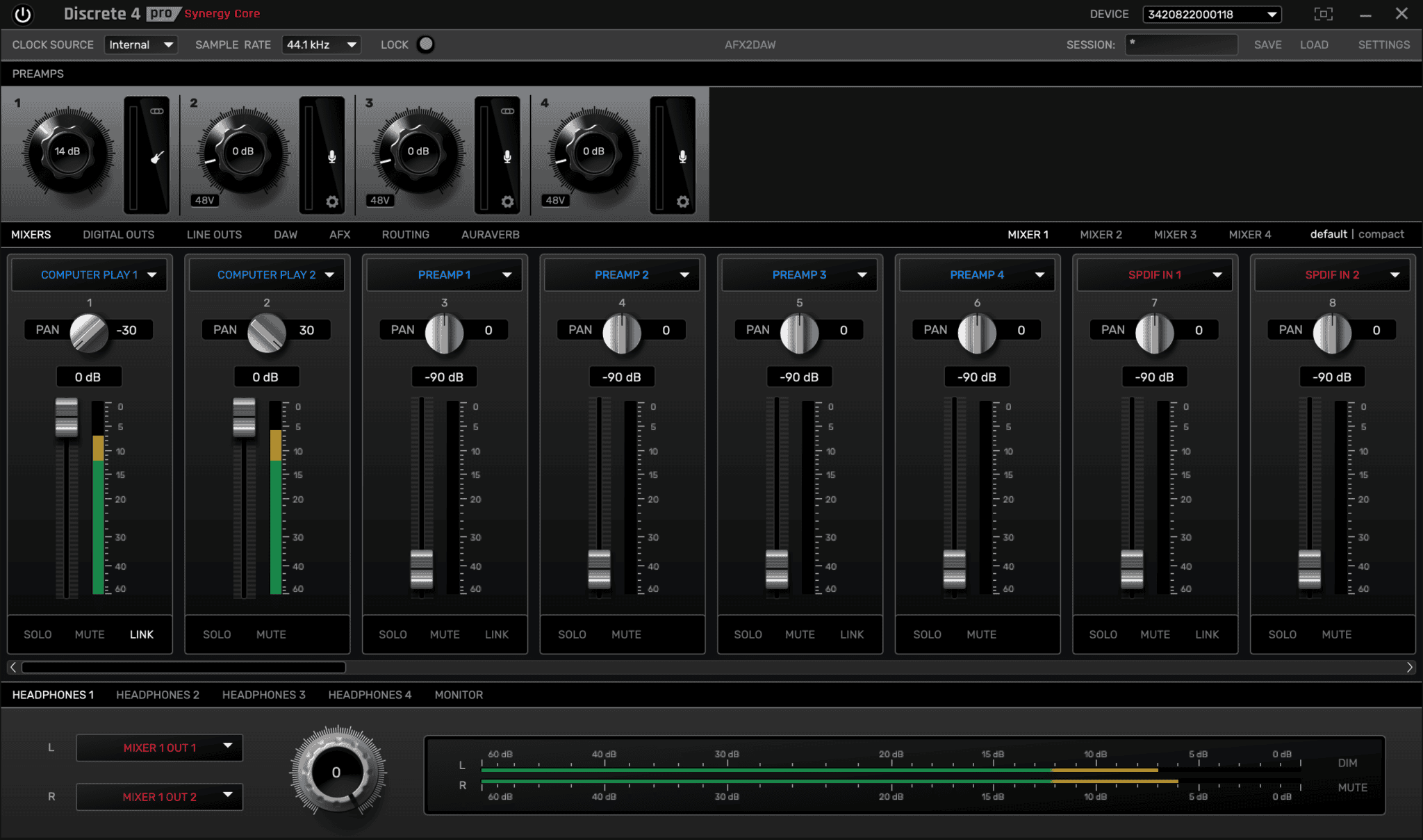Open the SAMPLE RATE dropdown

coord(320,44)
